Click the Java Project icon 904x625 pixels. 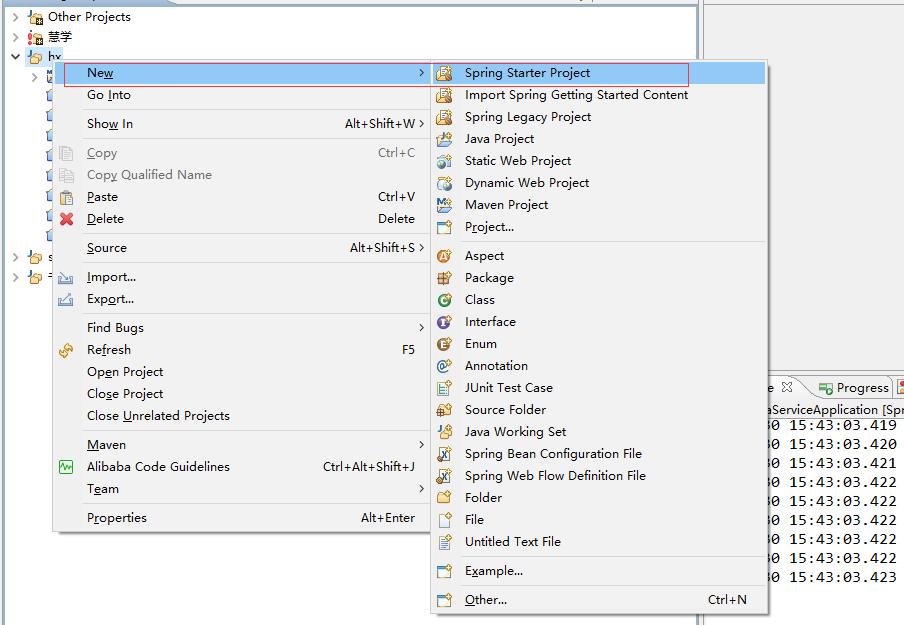point(445,139)
